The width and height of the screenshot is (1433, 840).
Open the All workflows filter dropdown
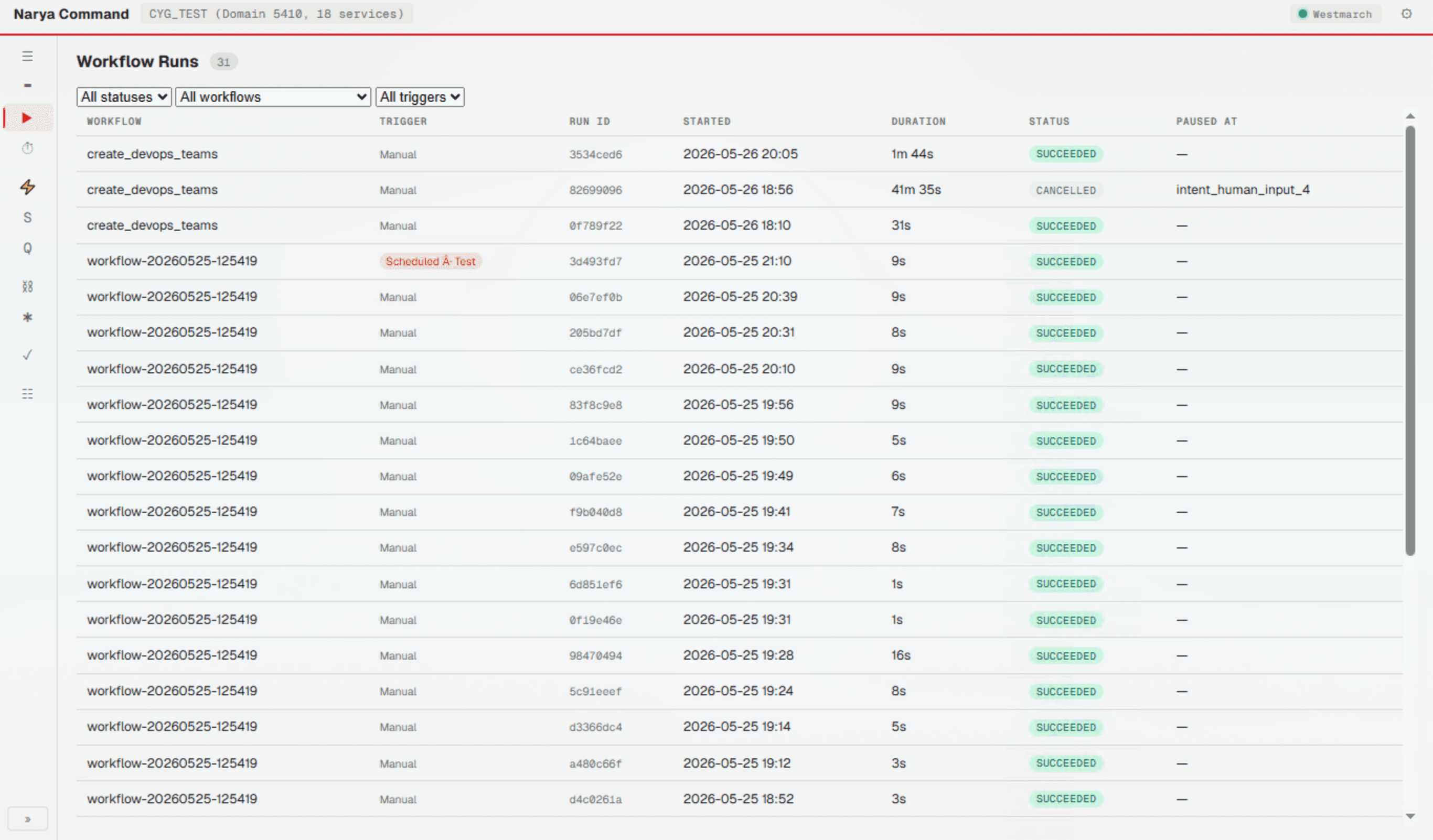273,96
